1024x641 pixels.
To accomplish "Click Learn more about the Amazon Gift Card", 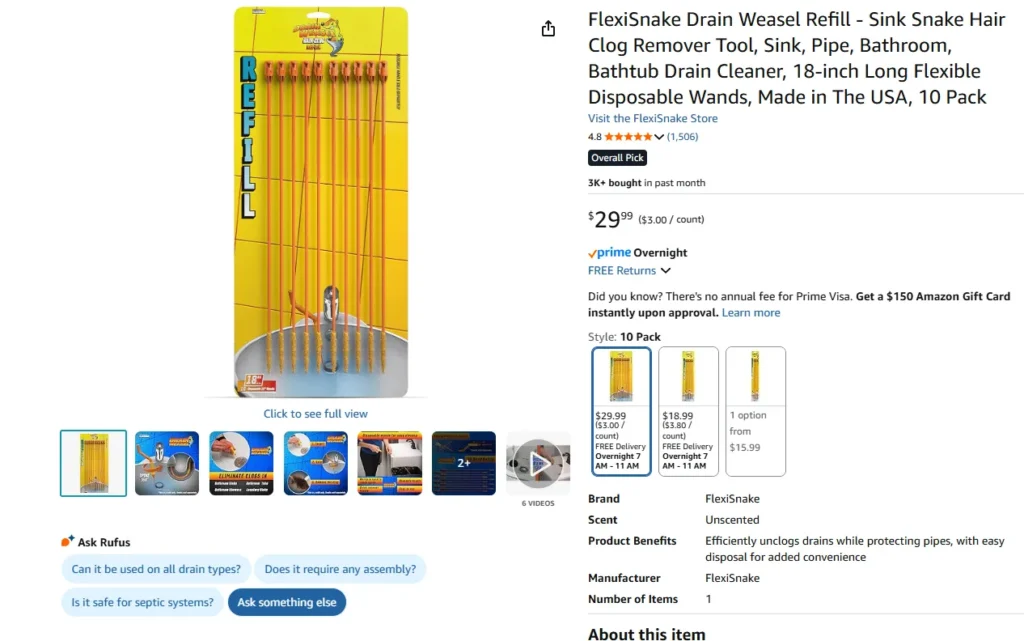I will pos(751,312).
